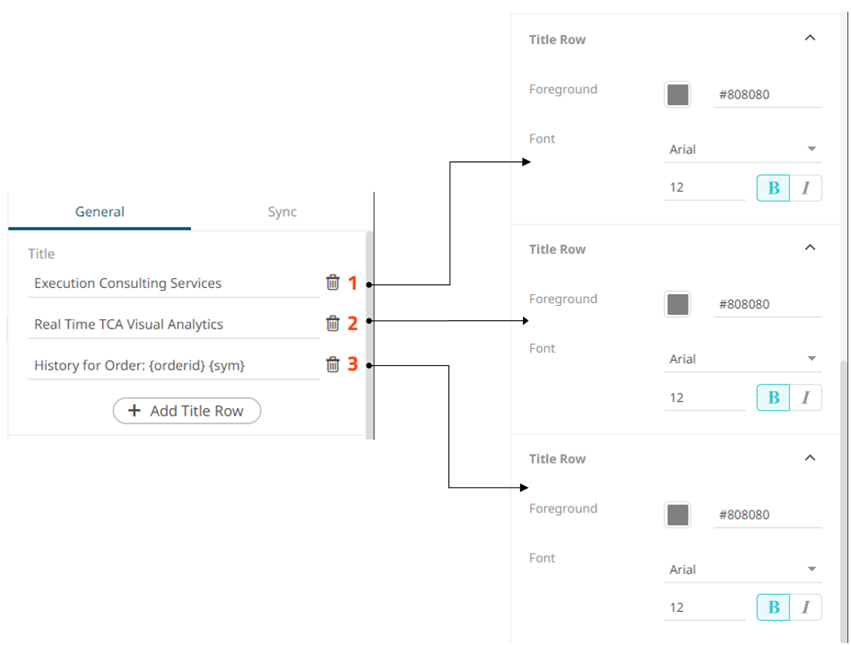Open the Arial font dropdown in the top section
Image resolution: width=851 pixels, height=645 pixels.
point(741,148)
